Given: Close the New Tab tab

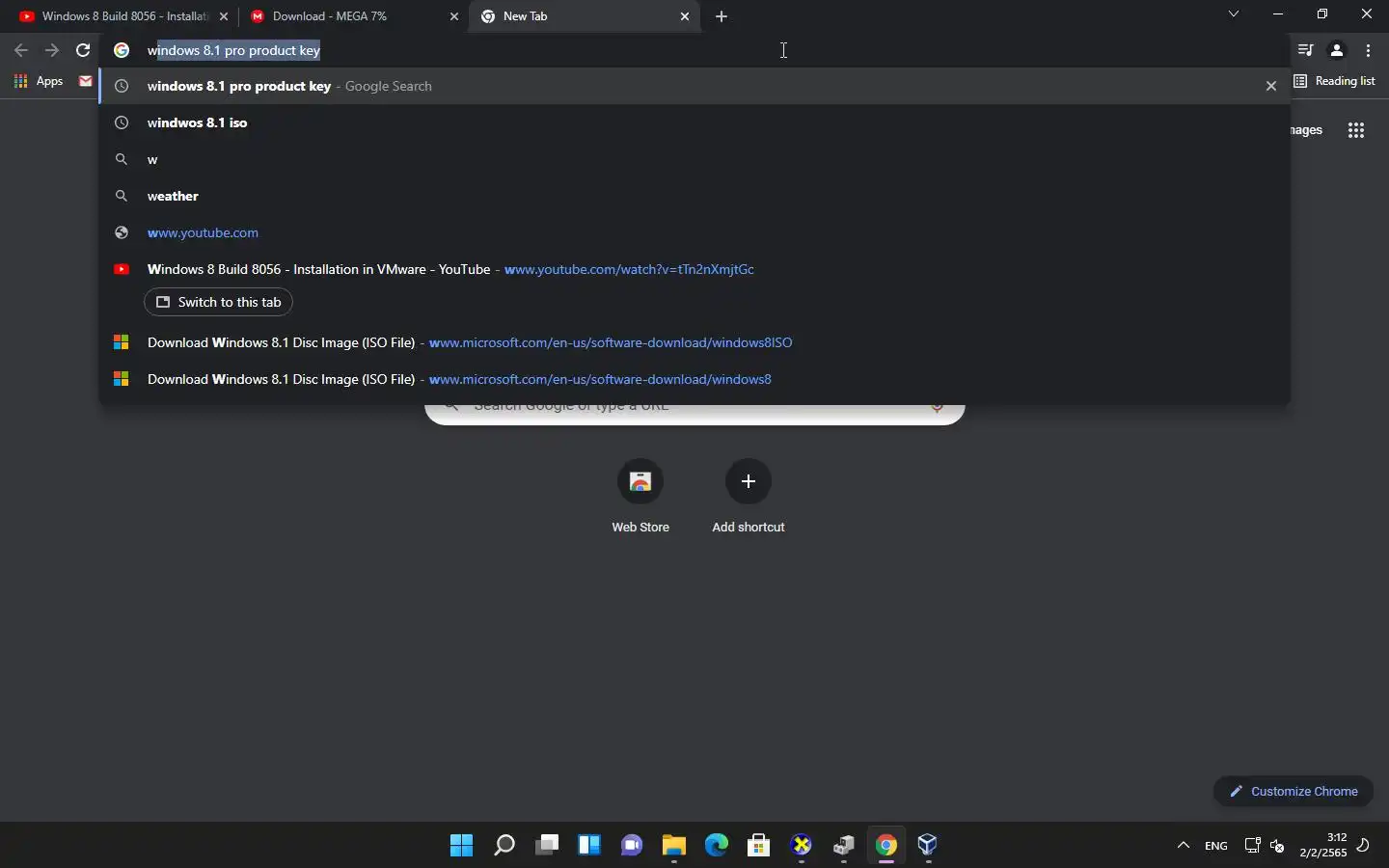Looking at the screenshot, I should click(x=685, y=16).
